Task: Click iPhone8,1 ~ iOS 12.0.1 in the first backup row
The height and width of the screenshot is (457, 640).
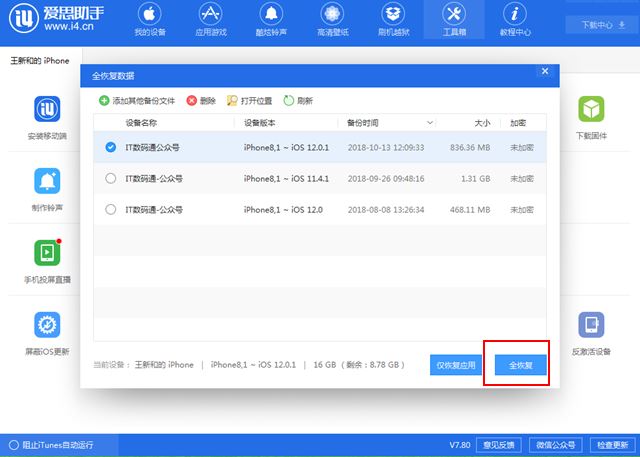Action: coord(286,147)
